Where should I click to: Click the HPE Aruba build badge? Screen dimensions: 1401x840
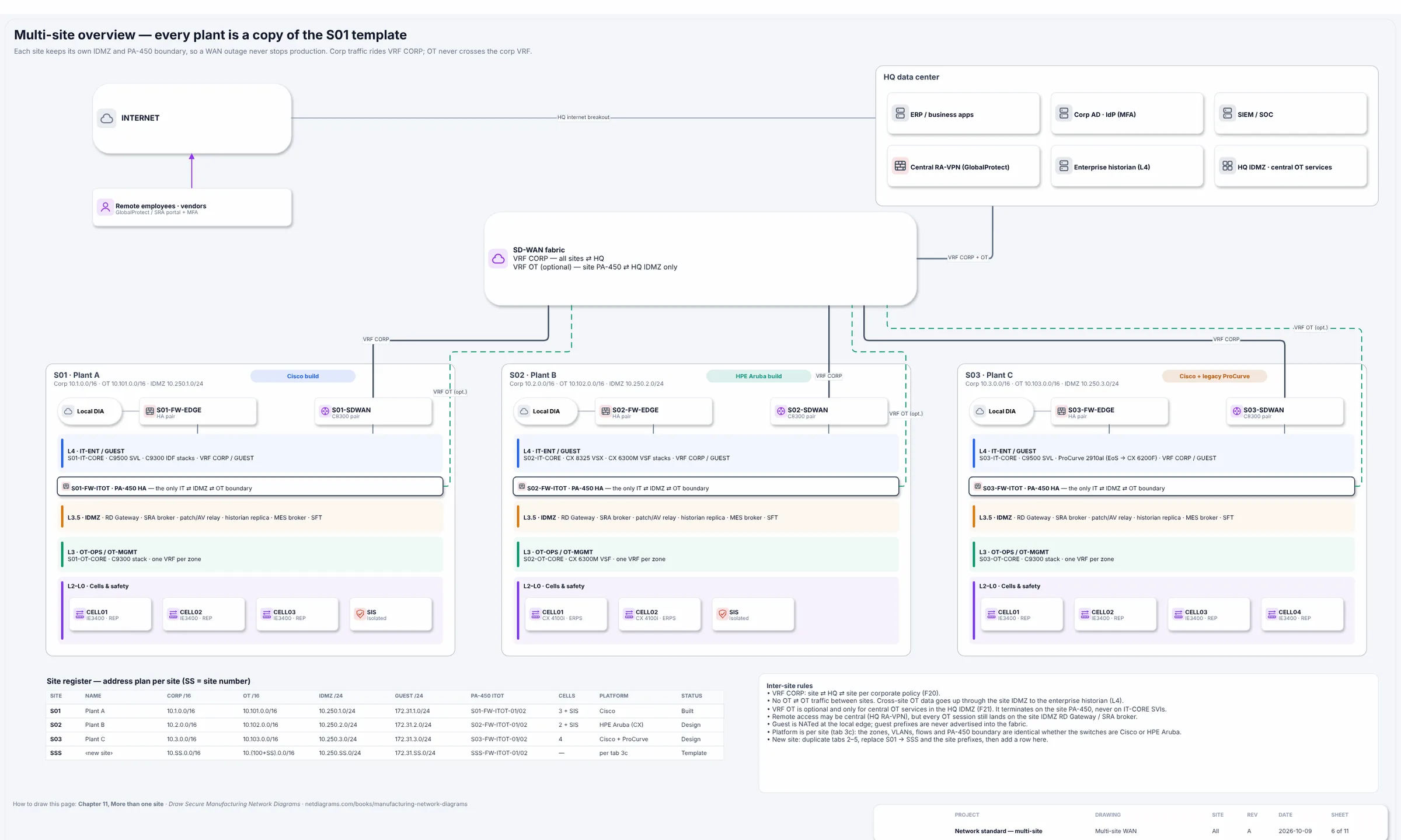(x=758, y=376)
